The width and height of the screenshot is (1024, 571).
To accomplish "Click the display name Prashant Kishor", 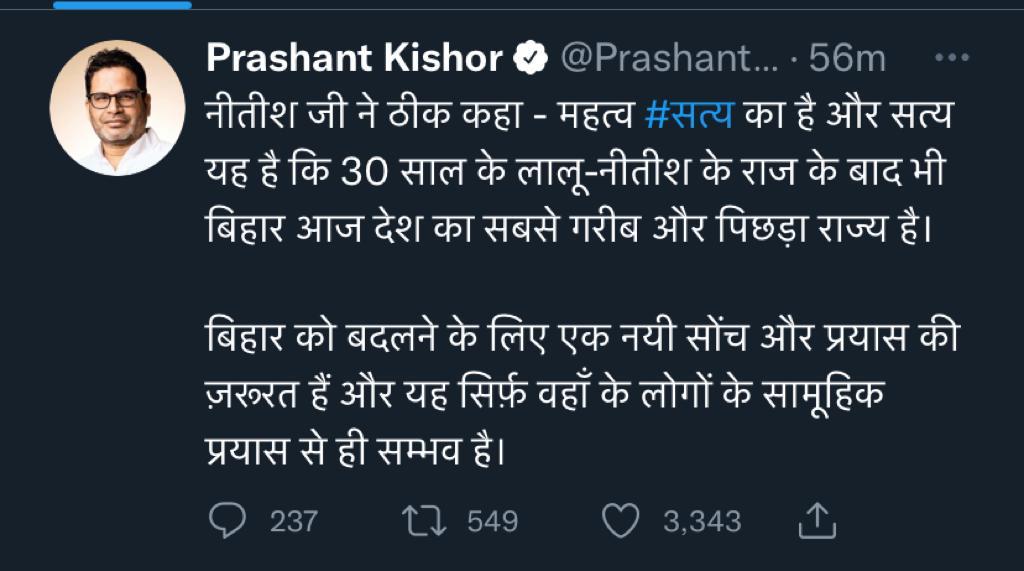I will (354, 60).
